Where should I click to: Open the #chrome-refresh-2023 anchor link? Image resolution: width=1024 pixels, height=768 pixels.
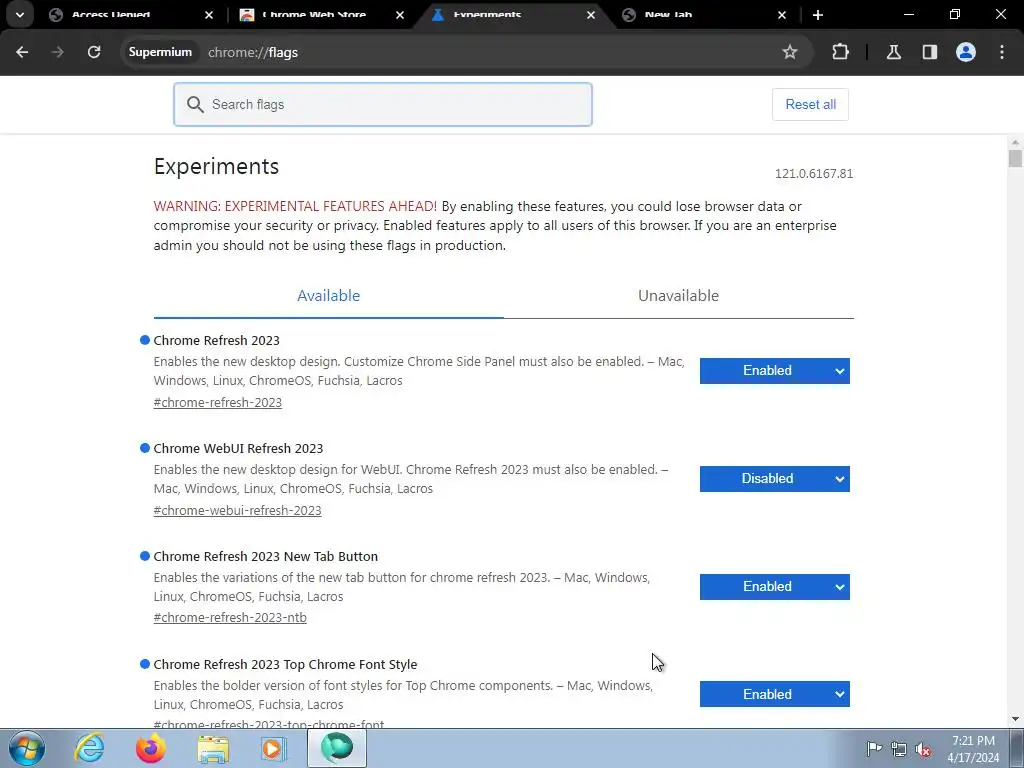click(217, 402)
